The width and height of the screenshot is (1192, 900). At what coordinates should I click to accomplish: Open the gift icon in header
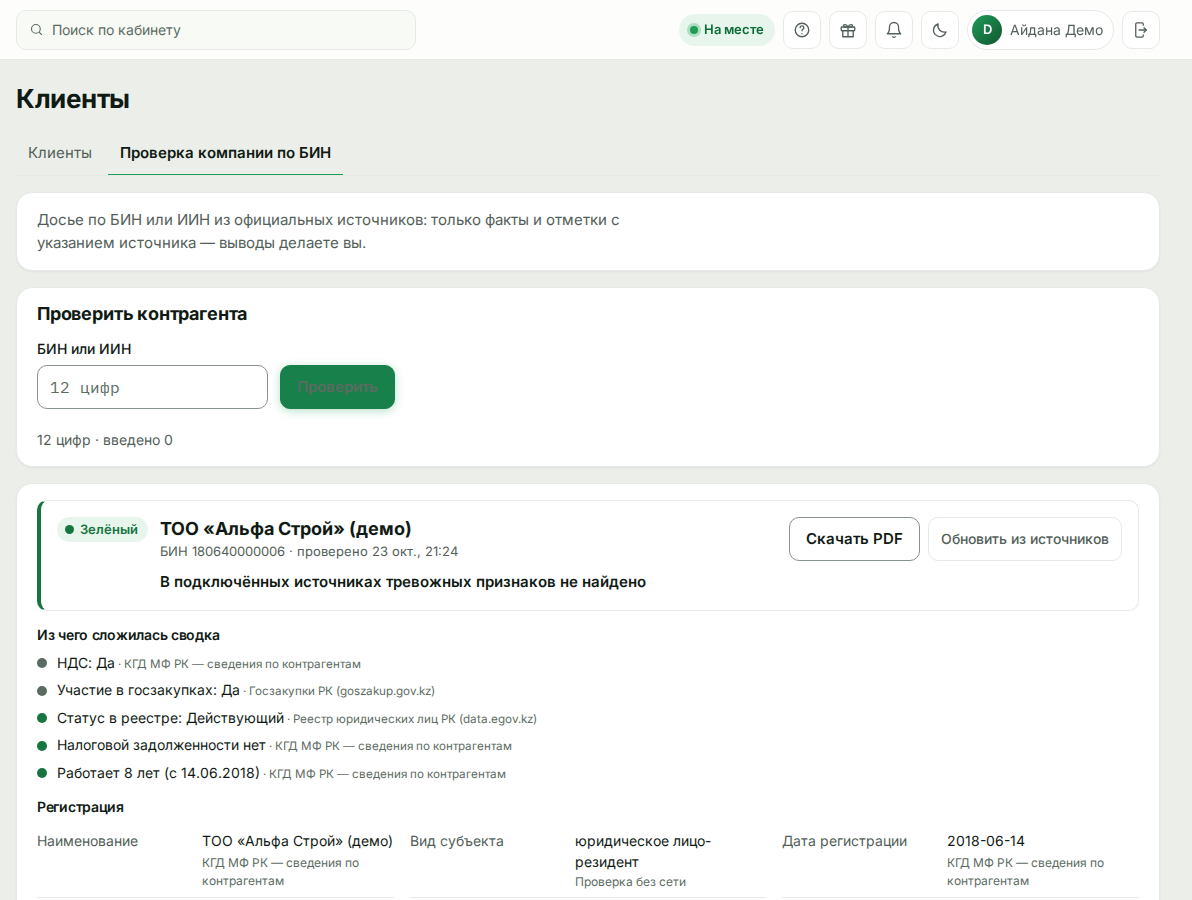pyautogui.click(x=848, y=30)
